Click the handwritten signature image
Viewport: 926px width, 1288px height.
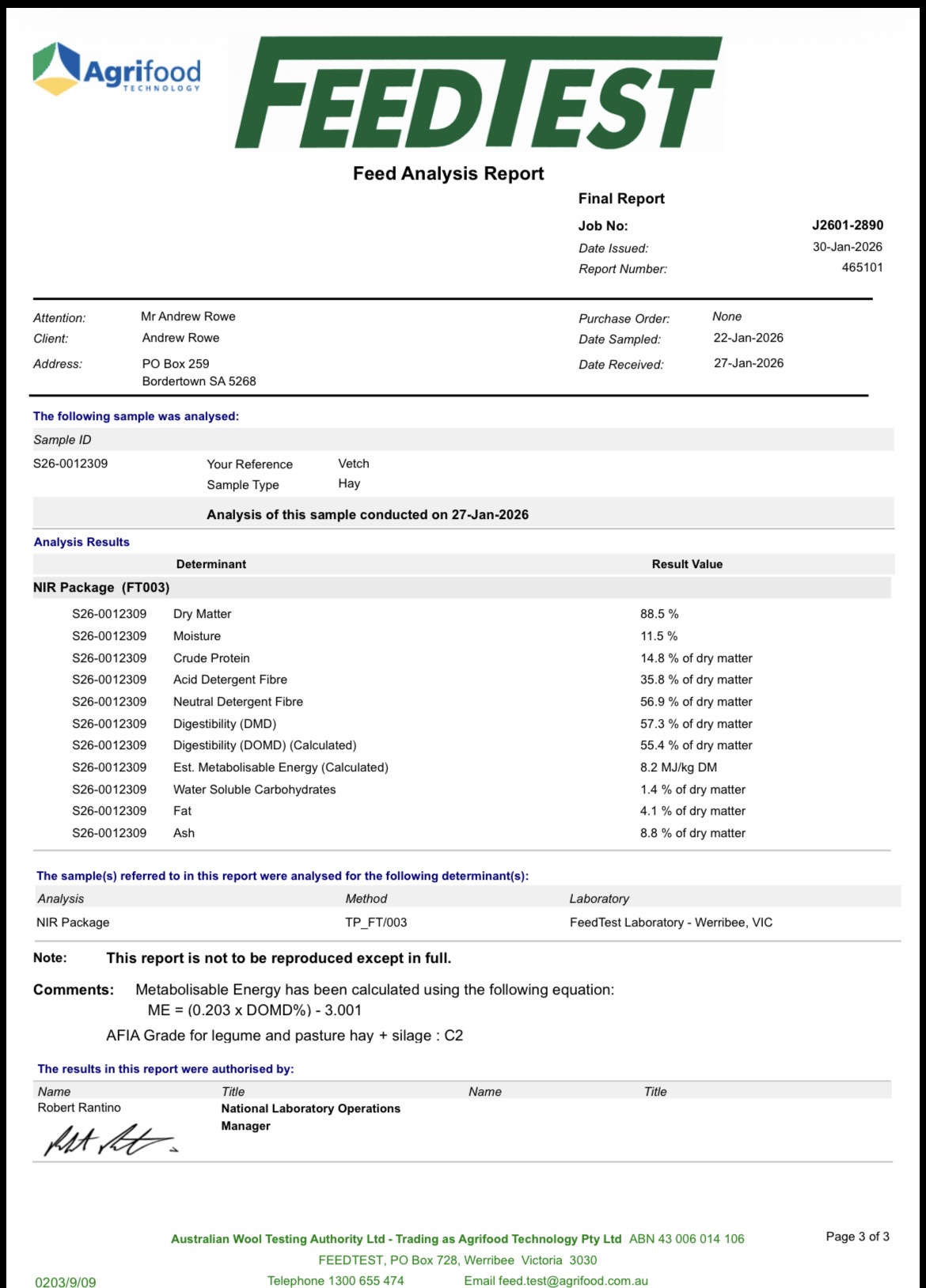point(111,1139)
